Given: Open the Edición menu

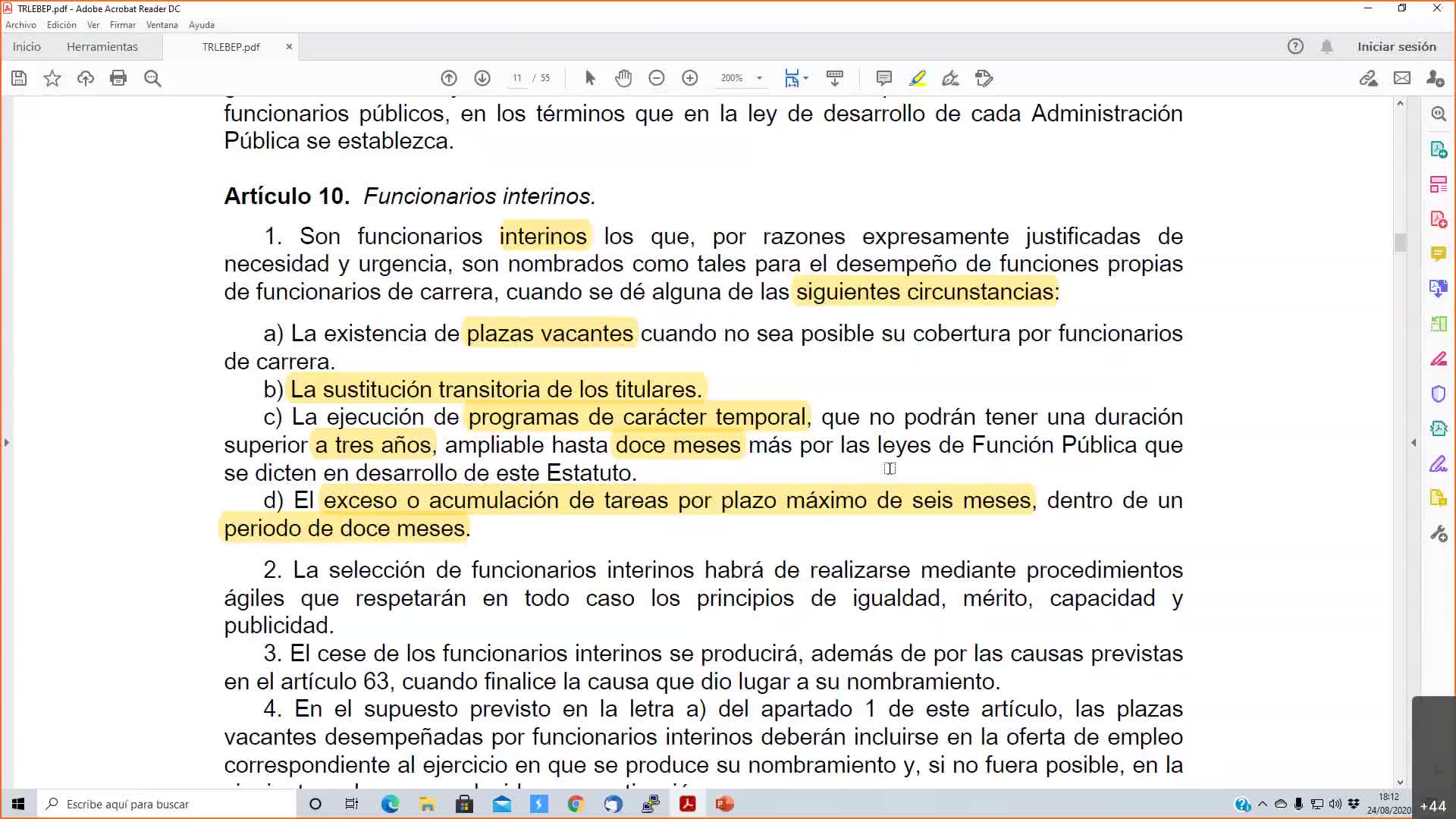Looking at the screenshot, I should pos(61,25).
